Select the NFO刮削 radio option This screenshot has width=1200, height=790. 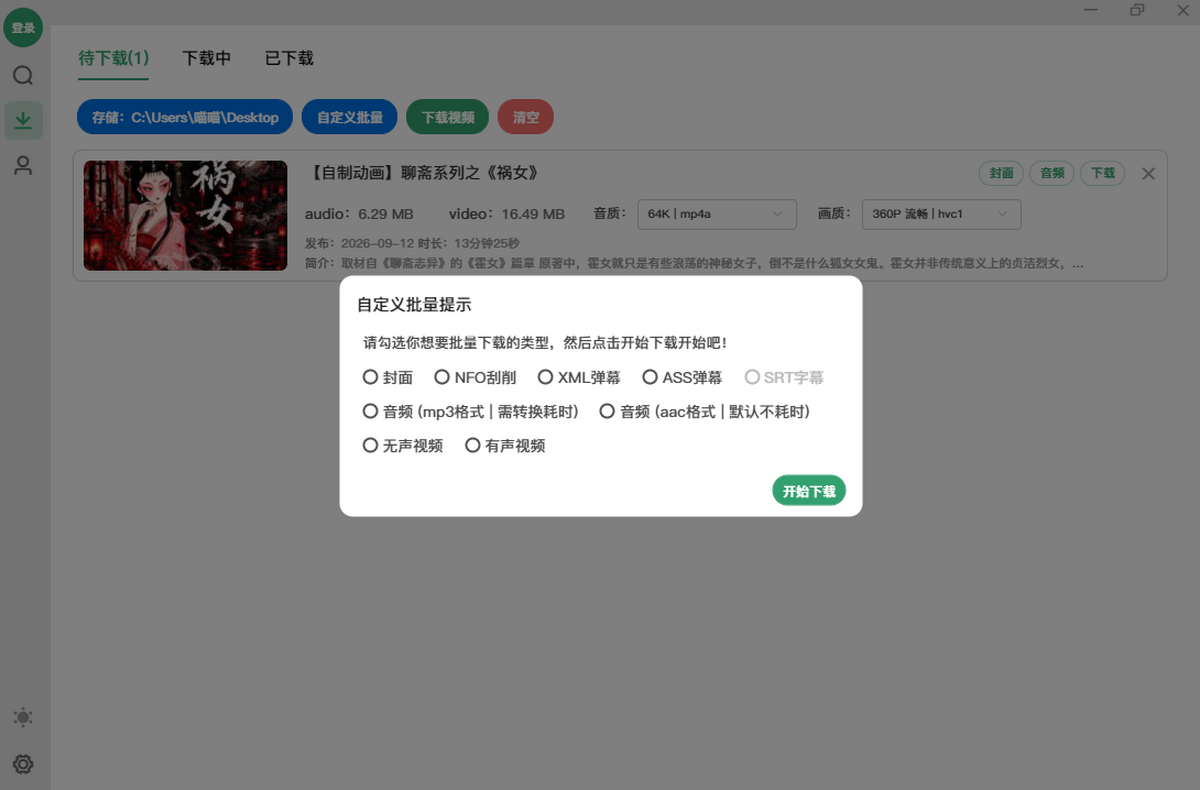click(x=475, y=377)
